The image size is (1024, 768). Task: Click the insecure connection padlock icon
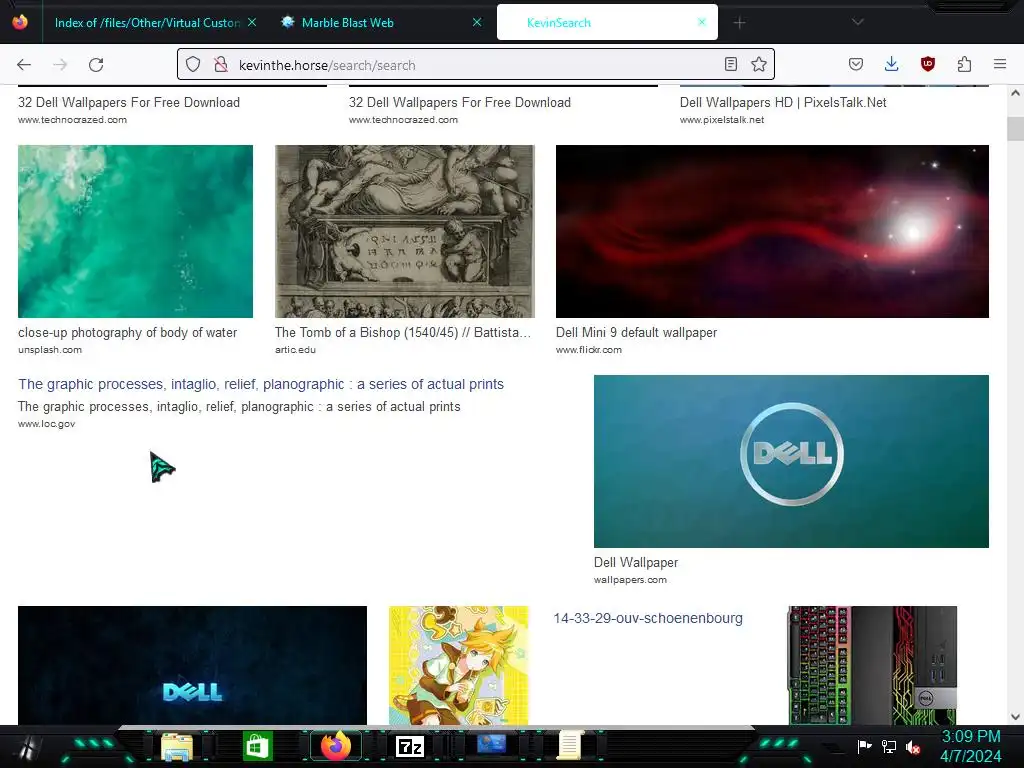point(221,65)
